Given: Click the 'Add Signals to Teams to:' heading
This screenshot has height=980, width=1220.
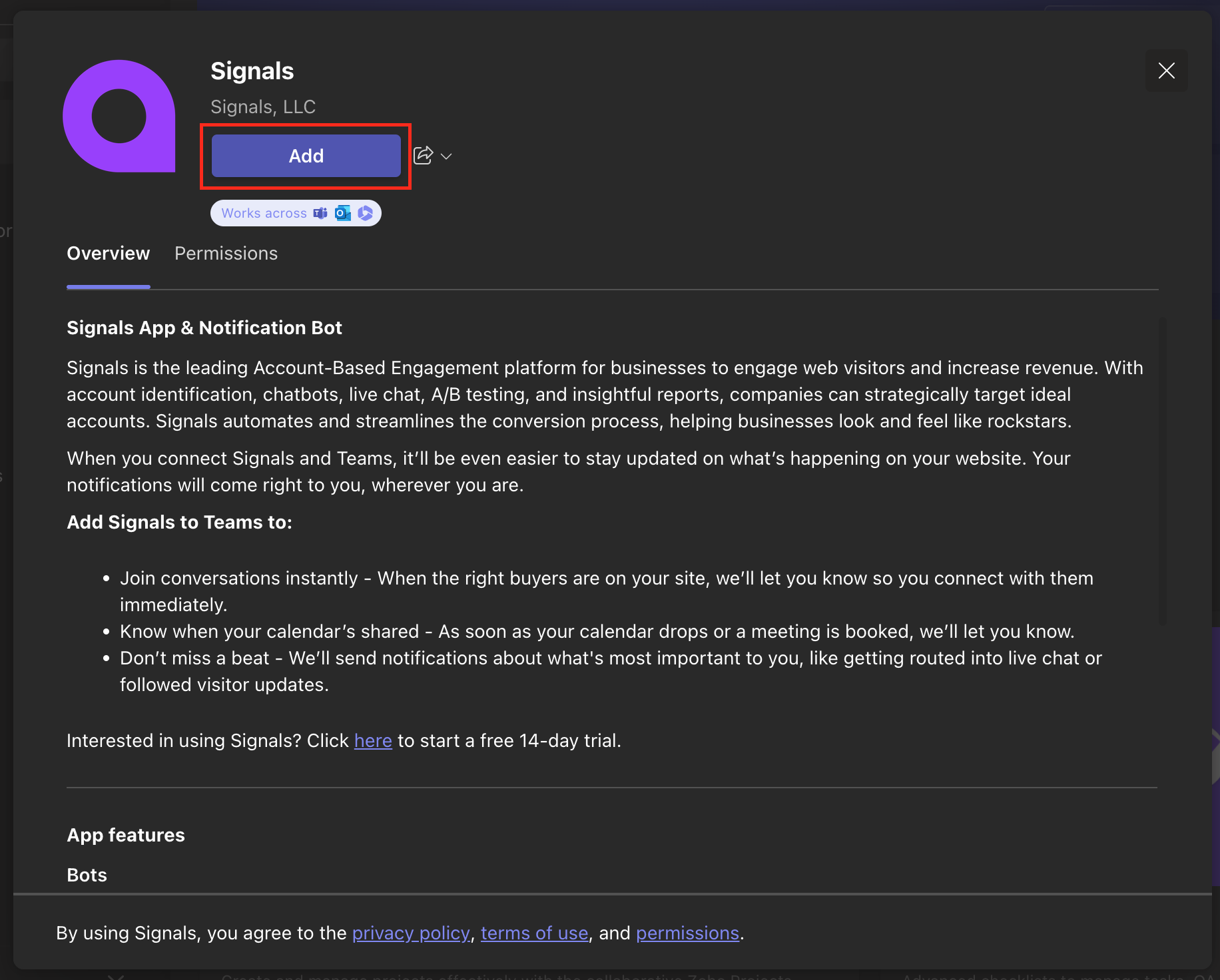Looking at the screenshot, I should [180, 522].
